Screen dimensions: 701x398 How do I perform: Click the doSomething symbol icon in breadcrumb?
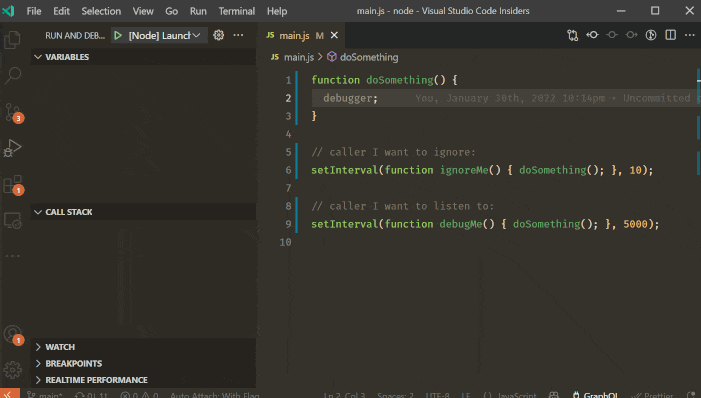(332, 57)
